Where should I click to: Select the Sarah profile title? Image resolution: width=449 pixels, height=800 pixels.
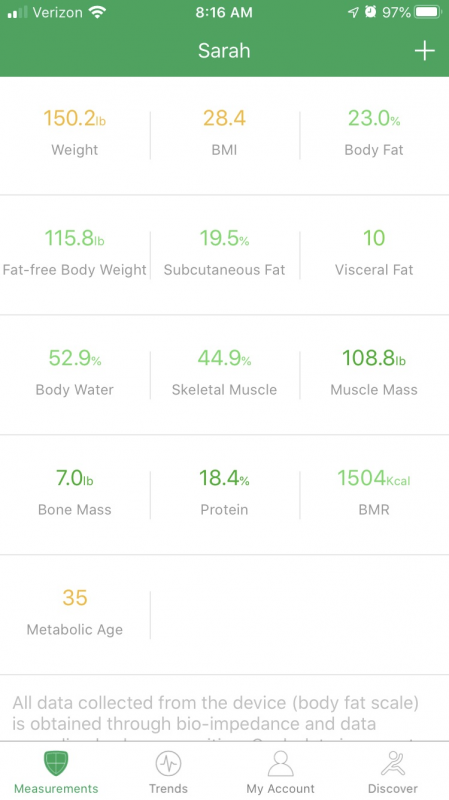click(224, 51)
